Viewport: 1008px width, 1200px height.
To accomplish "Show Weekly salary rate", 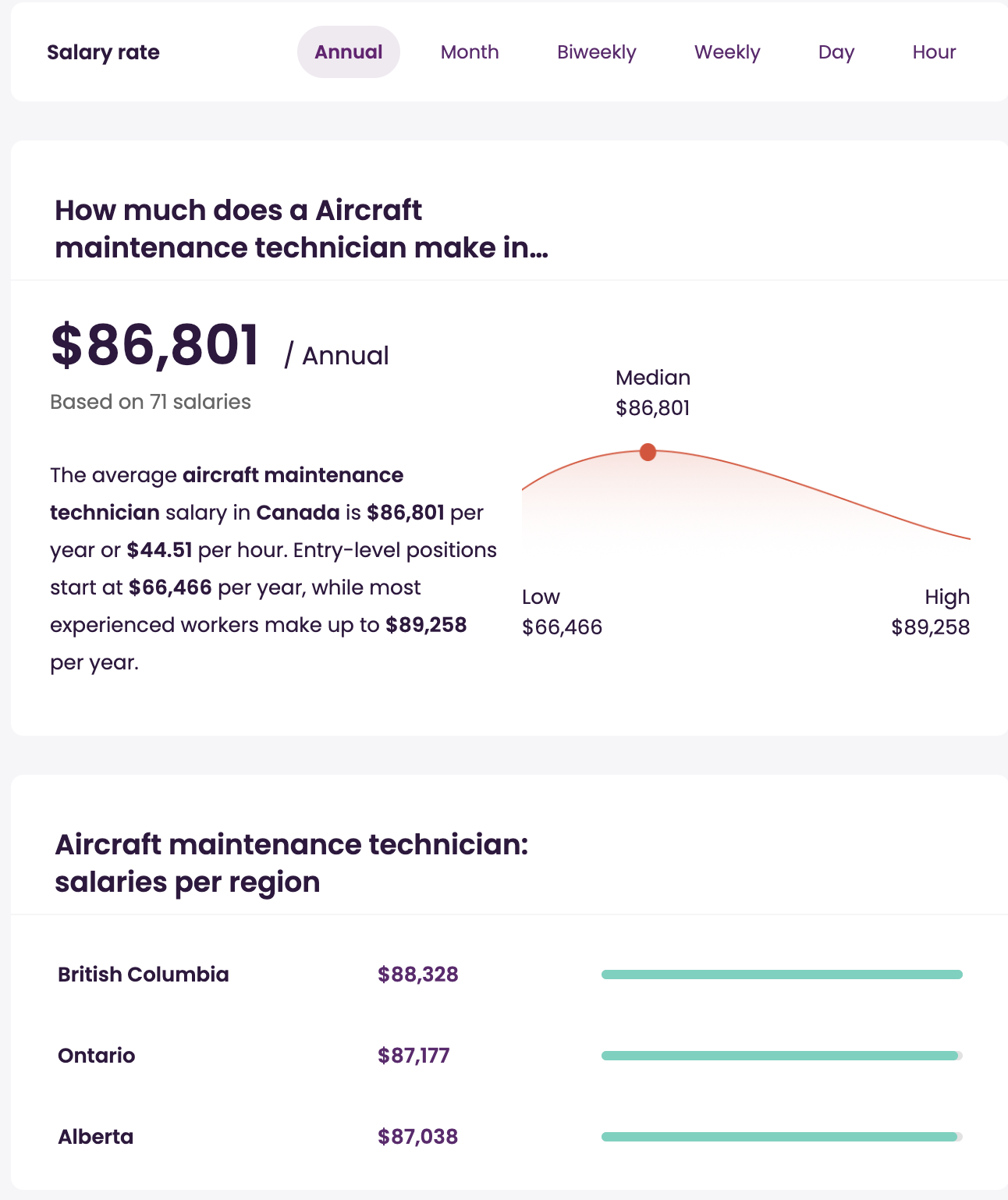I will point(727,52).
